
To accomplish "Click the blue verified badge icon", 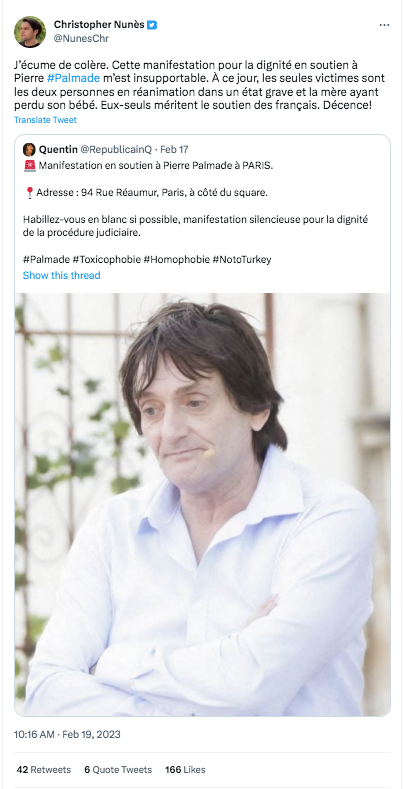I will coord(152,25).
